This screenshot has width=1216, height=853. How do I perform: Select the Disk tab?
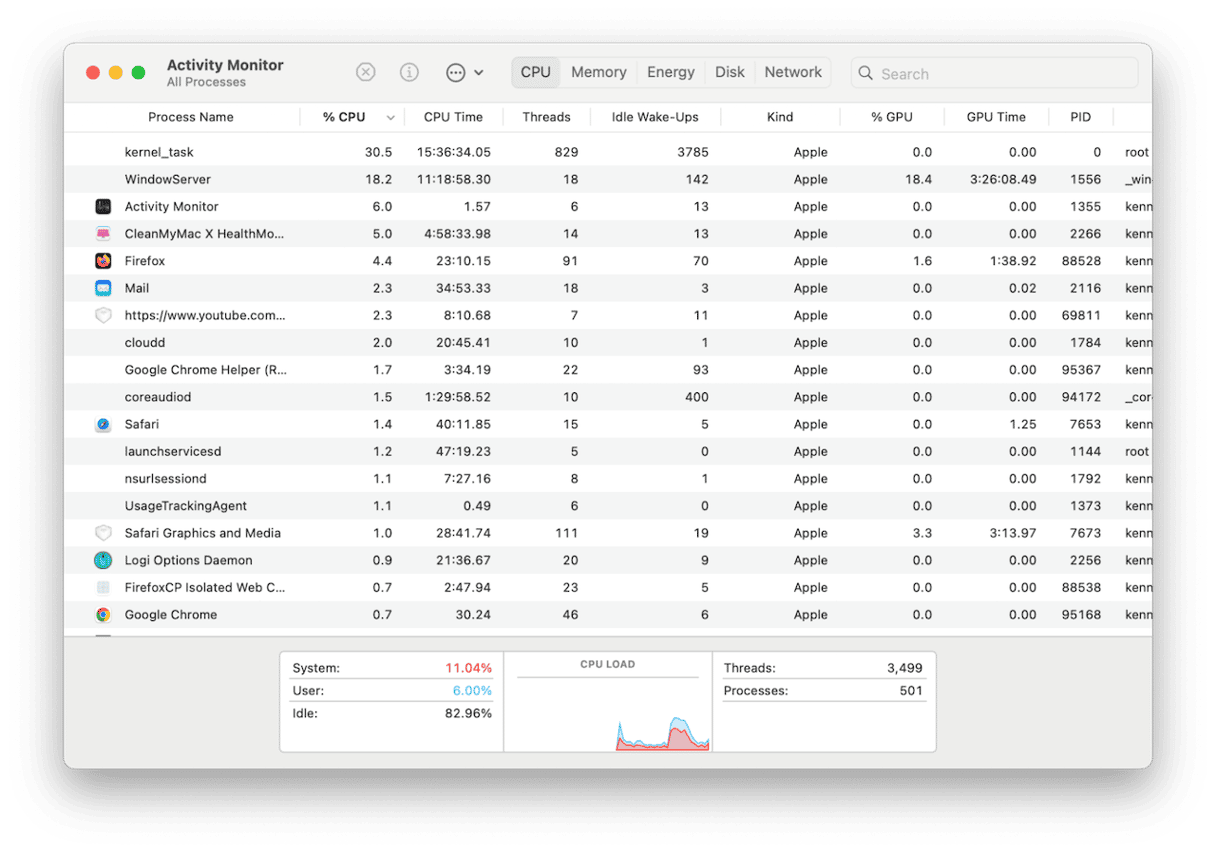click(x=729, y=72)
